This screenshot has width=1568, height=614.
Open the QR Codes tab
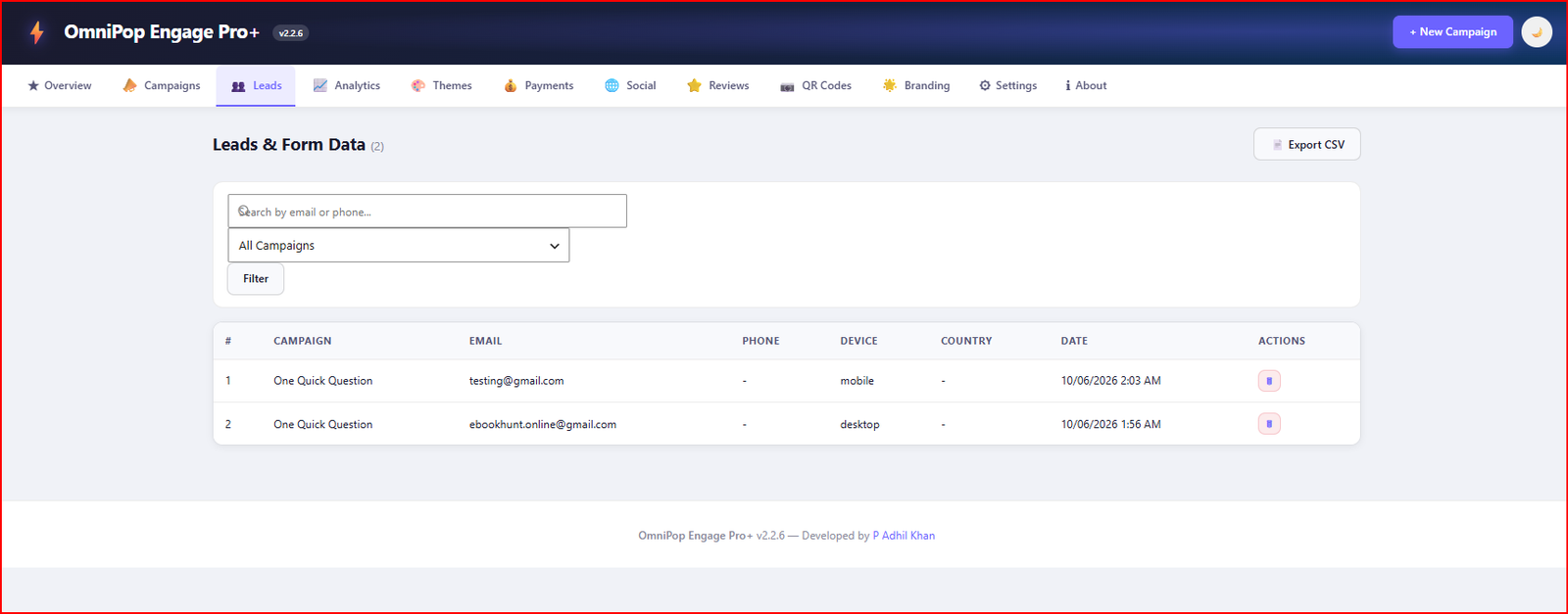point(815,86)
